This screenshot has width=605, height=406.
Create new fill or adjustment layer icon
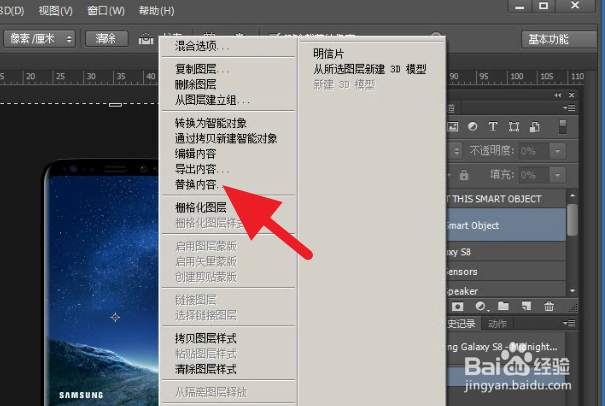click(481, 306)
